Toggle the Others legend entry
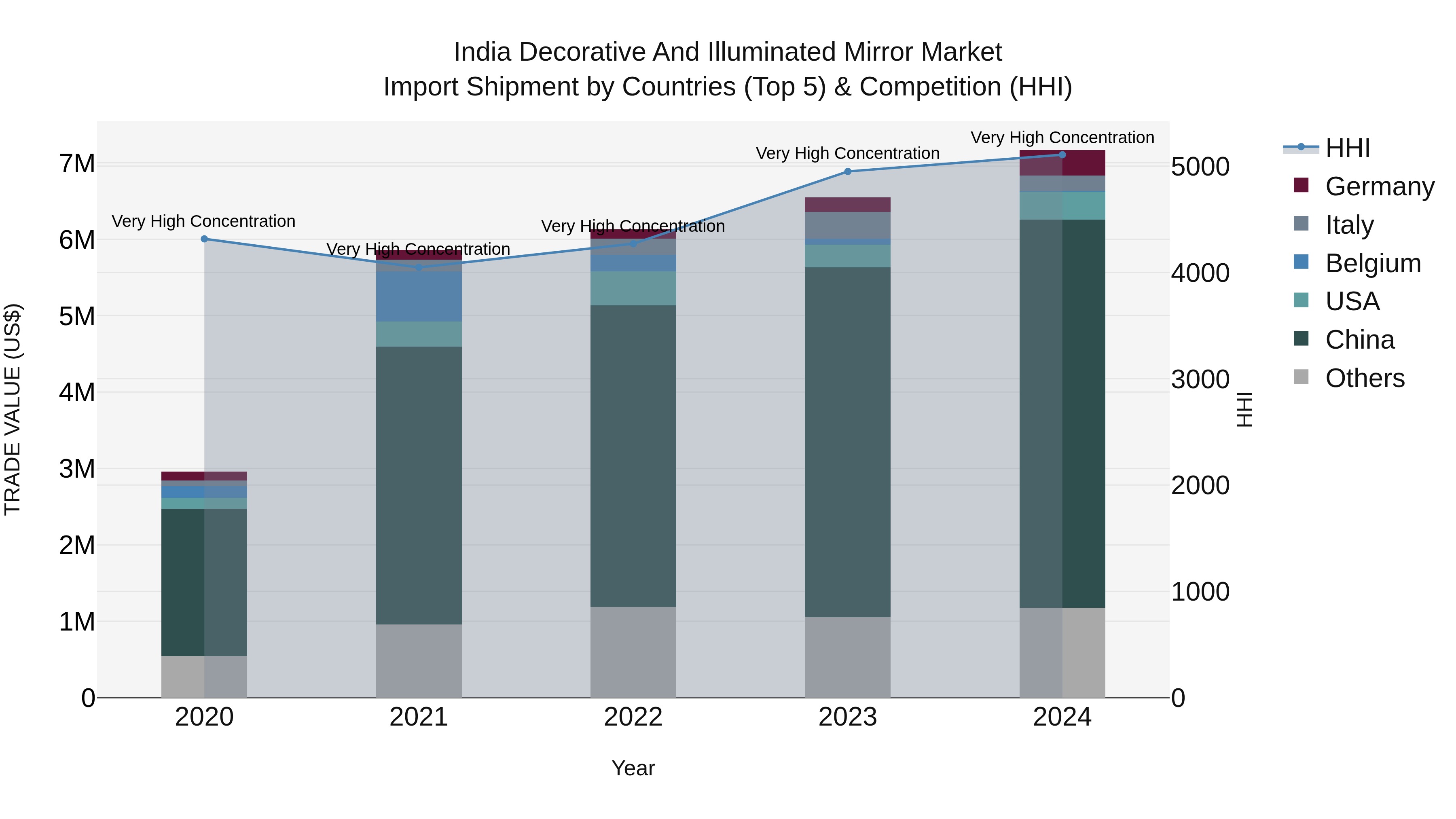The image size is (1456, 819). tap(1349, 378)
